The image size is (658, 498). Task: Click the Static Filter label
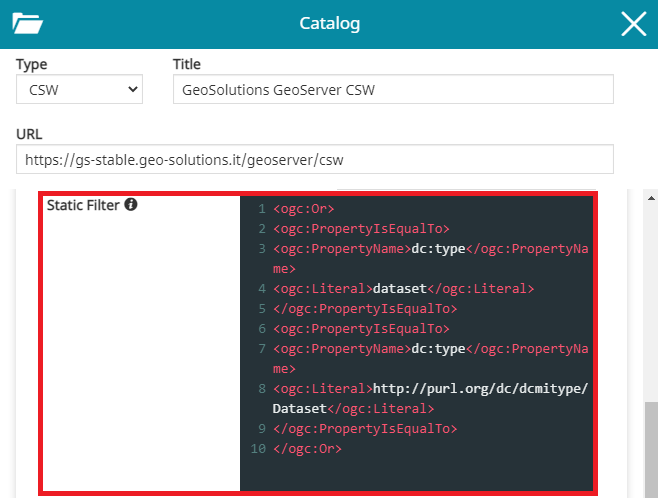click(x=83, y=205)
